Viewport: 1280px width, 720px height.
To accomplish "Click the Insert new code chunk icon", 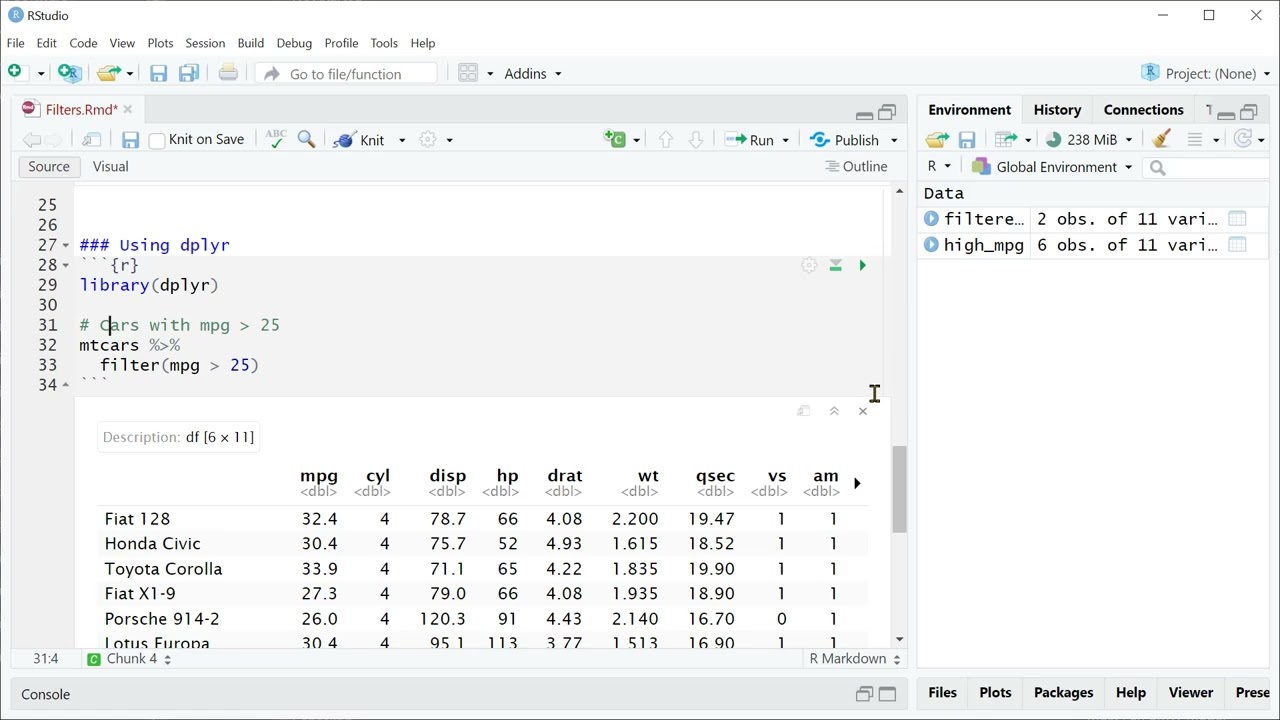I will [615, 139].
